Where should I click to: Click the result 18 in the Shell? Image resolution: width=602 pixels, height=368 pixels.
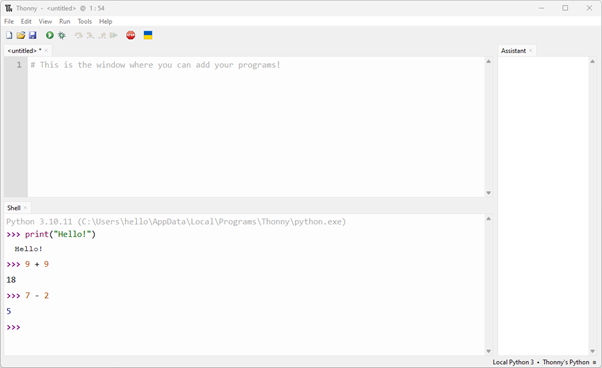pyautogui.click(x=11, y=280)
